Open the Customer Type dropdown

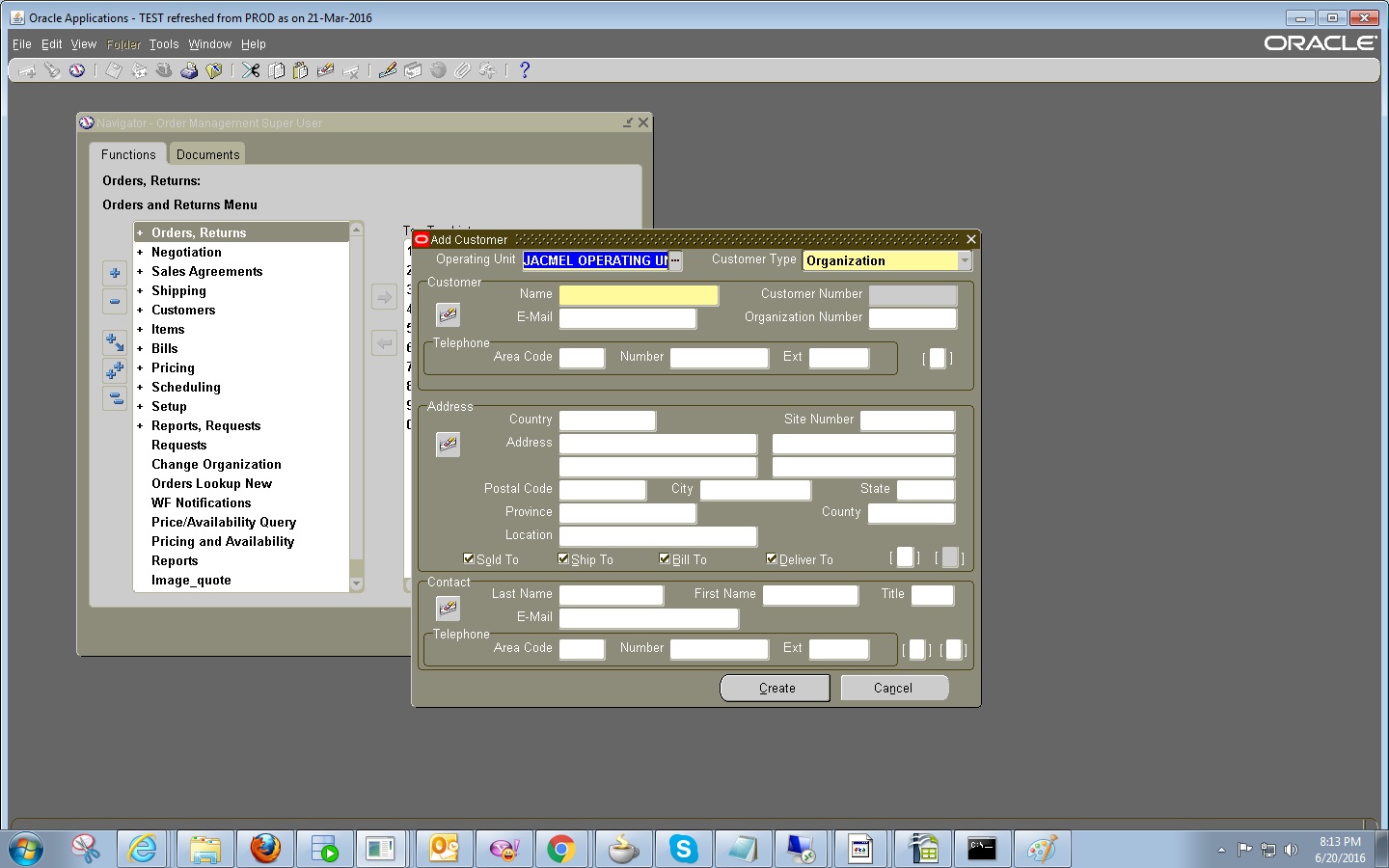(964, 260)
